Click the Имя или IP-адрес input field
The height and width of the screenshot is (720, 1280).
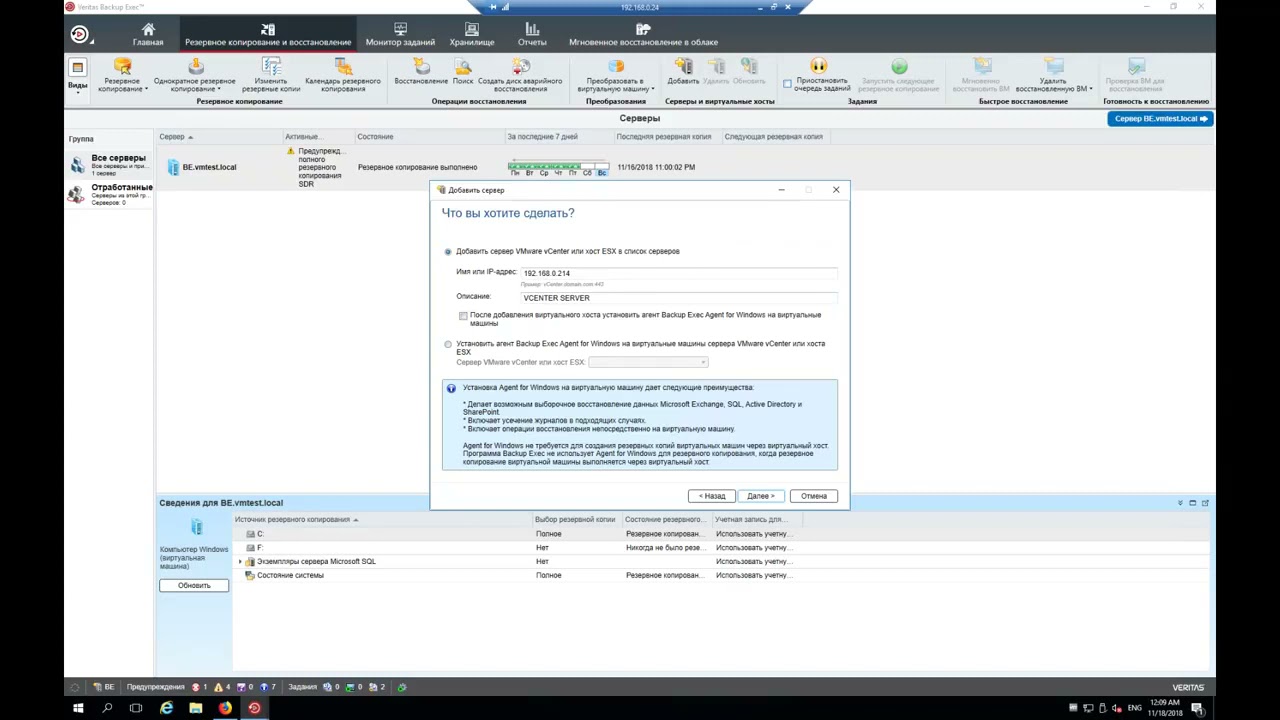point(678,273)
